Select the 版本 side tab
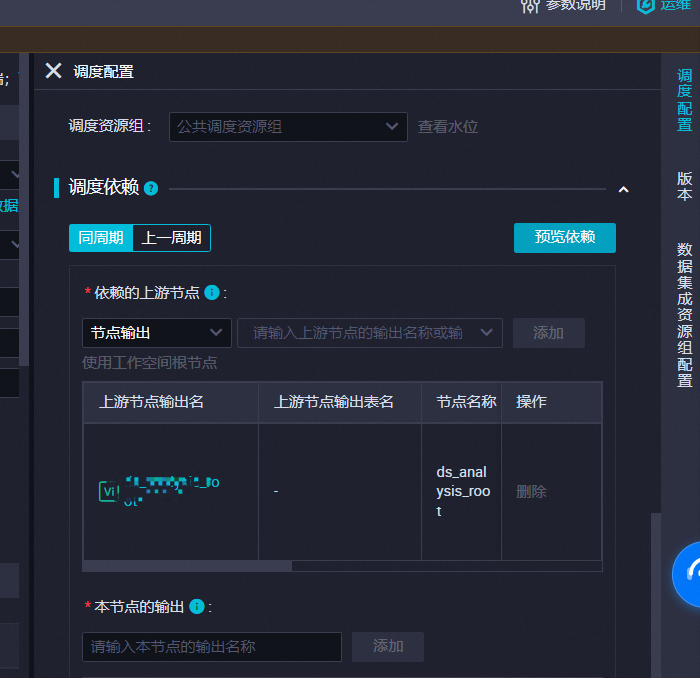Image resolution: width=700 pixels, height=678 pixels. pyautogui.click(x=684, y=186)
